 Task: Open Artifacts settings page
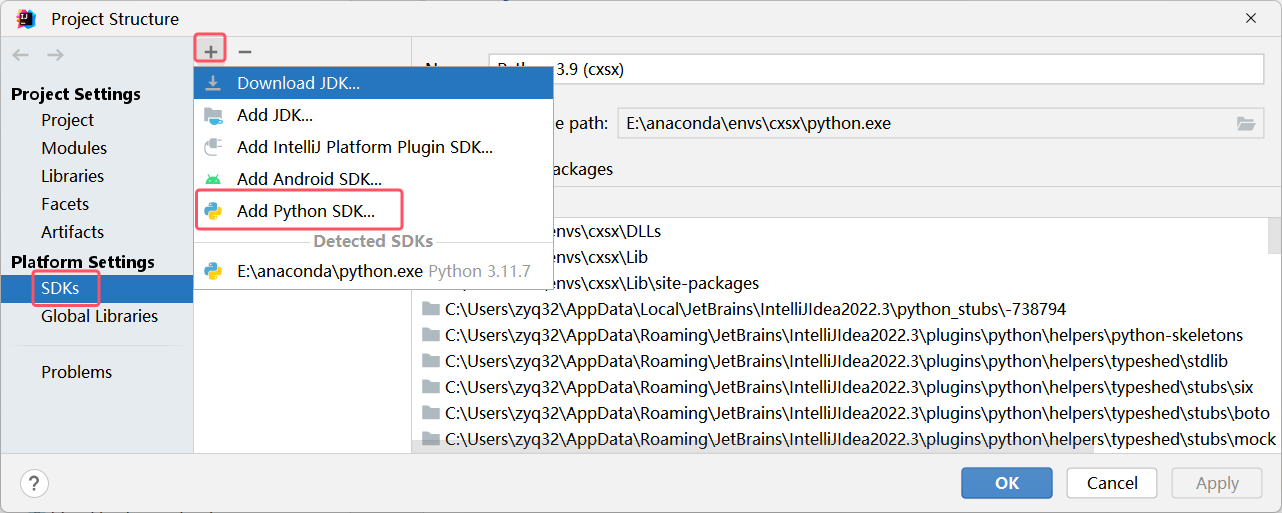click(x=72, y=232)
